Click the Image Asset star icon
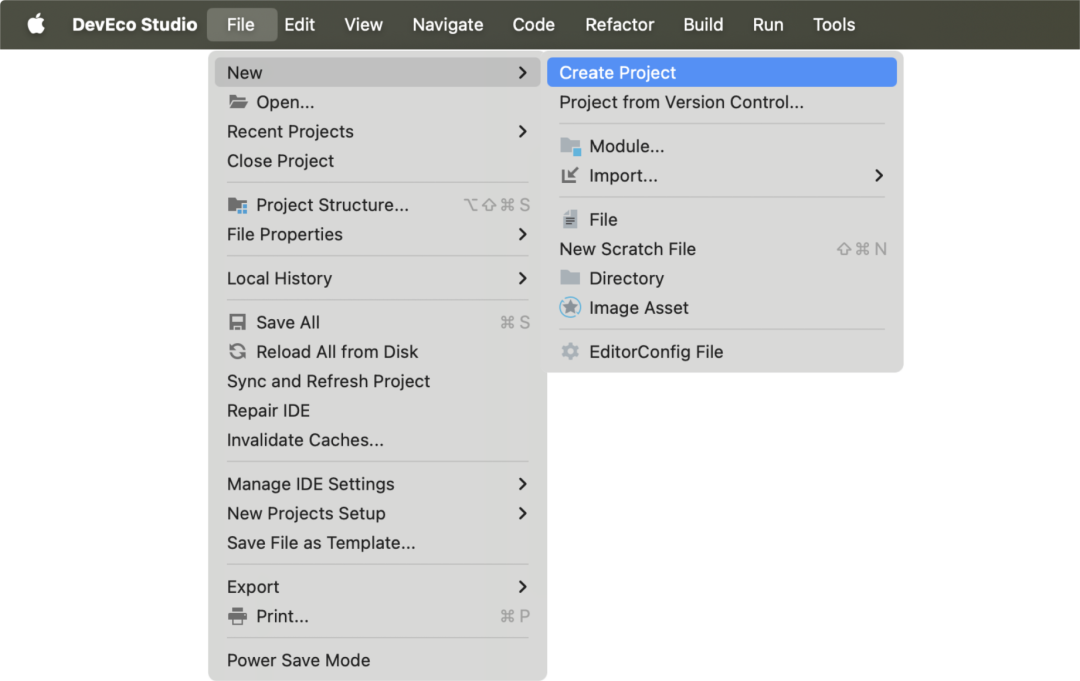Image resolution: width=1080 pixels, height=681 pixels. coord(570,307)
